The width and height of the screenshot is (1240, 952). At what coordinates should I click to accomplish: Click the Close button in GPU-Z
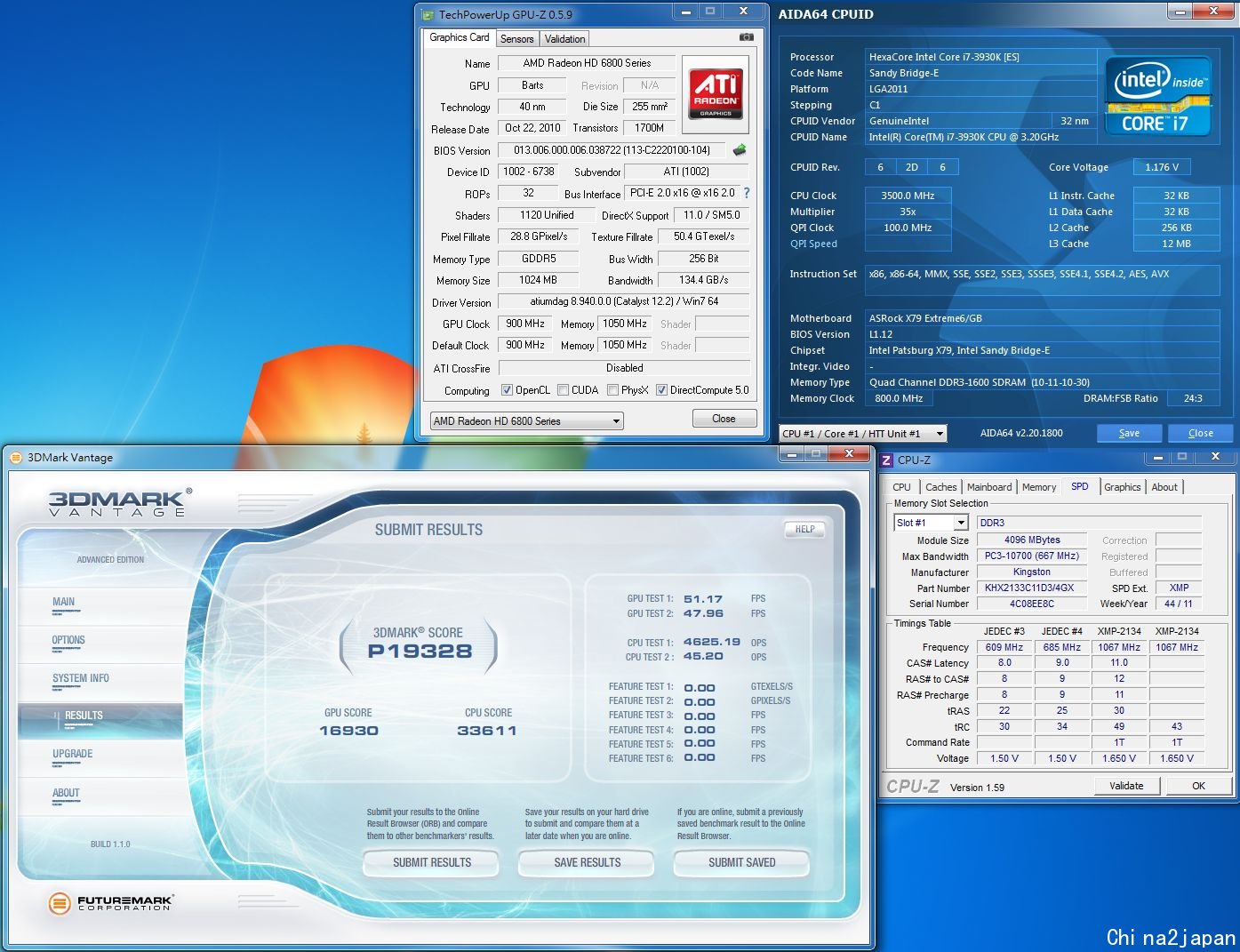724,419
